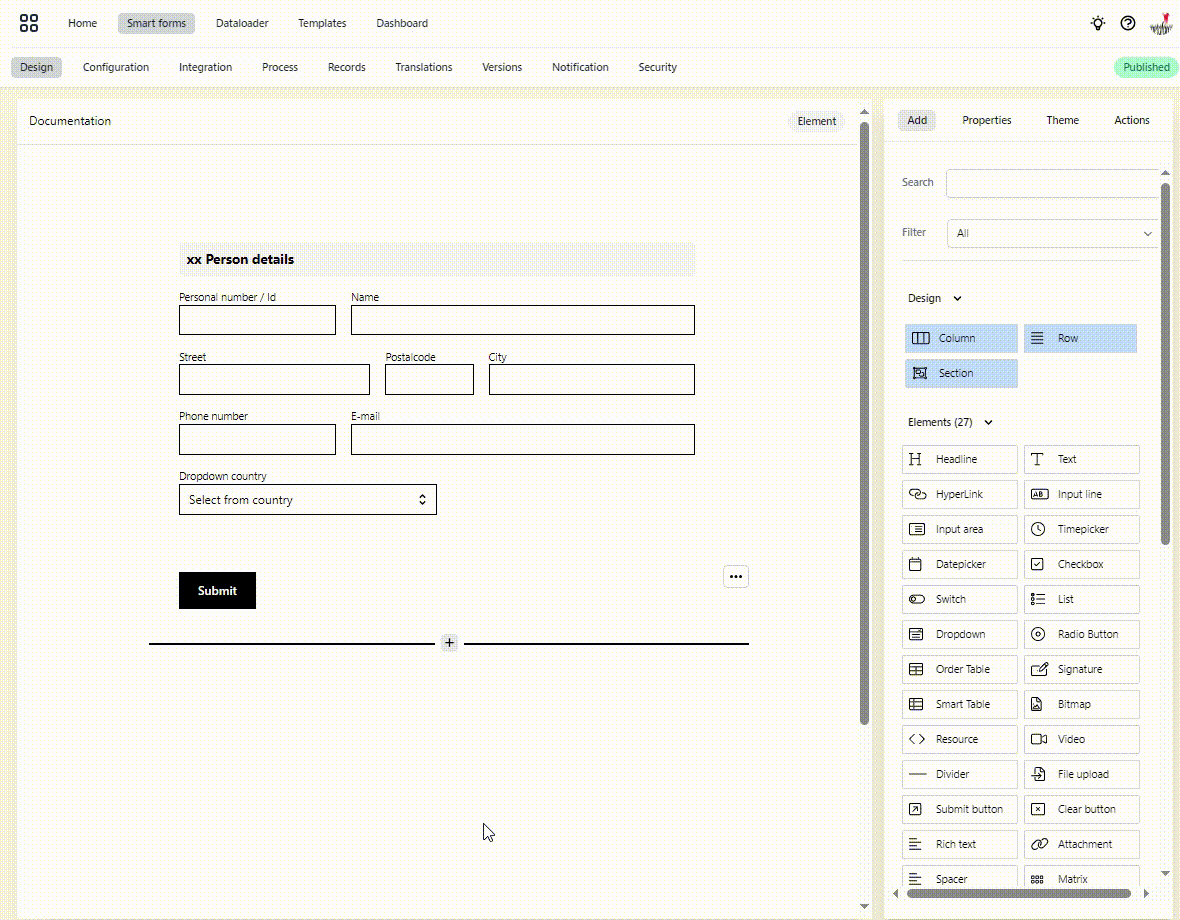Open the Filter dropdown showing All
Screen dimensions: 1180x920
[1051, 233]
